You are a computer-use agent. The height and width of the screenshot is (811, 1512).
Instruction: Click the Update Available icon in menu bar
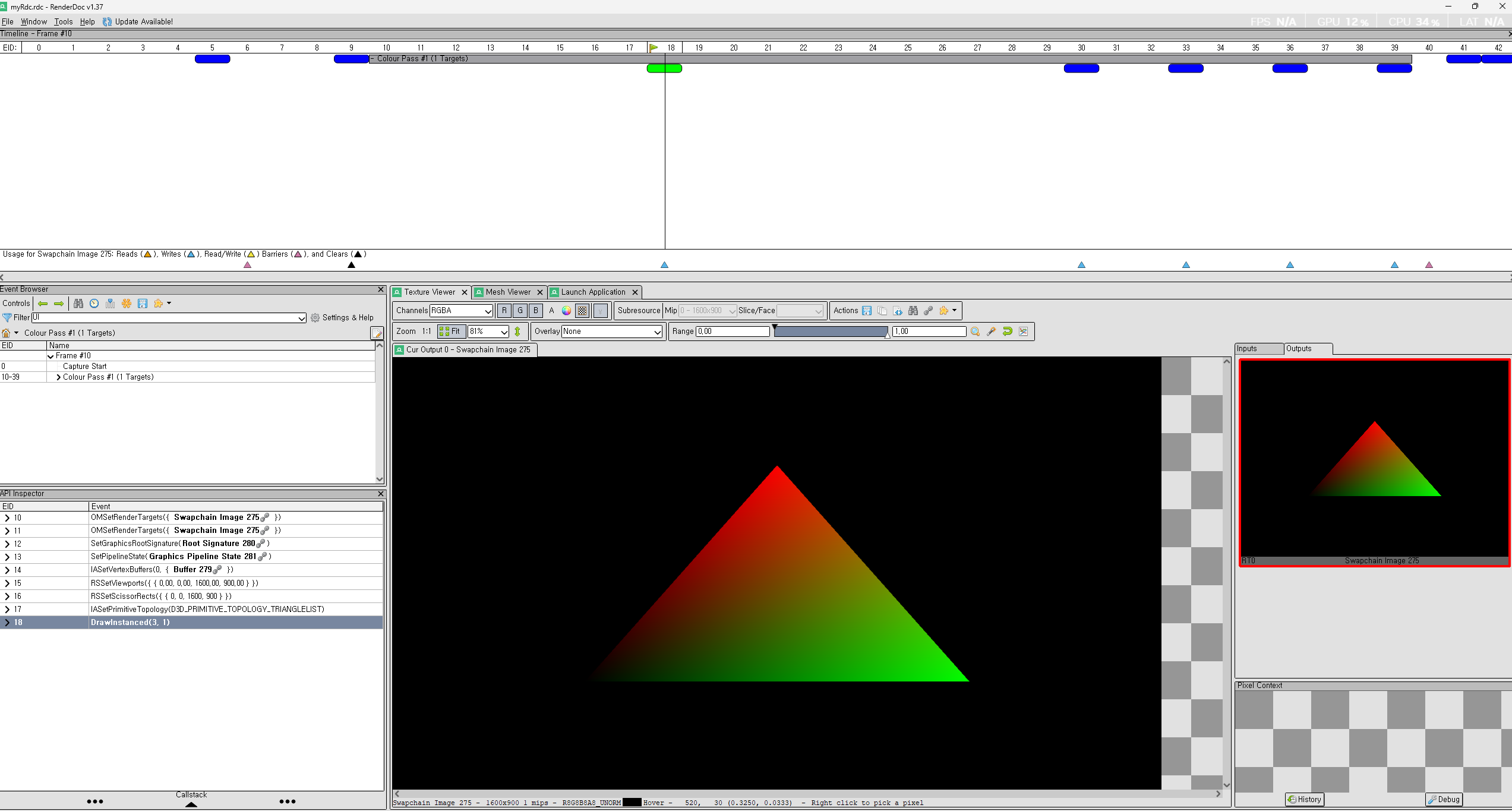pos(108,22)
